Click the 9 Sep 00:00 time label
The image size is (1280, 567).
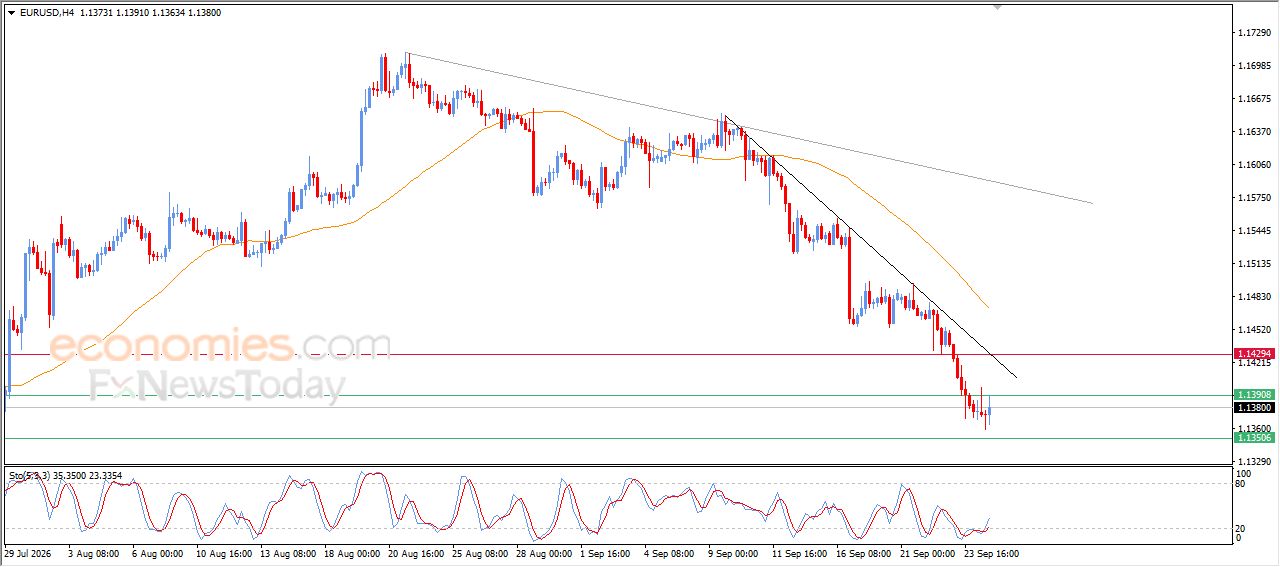(x=735, y=553)
